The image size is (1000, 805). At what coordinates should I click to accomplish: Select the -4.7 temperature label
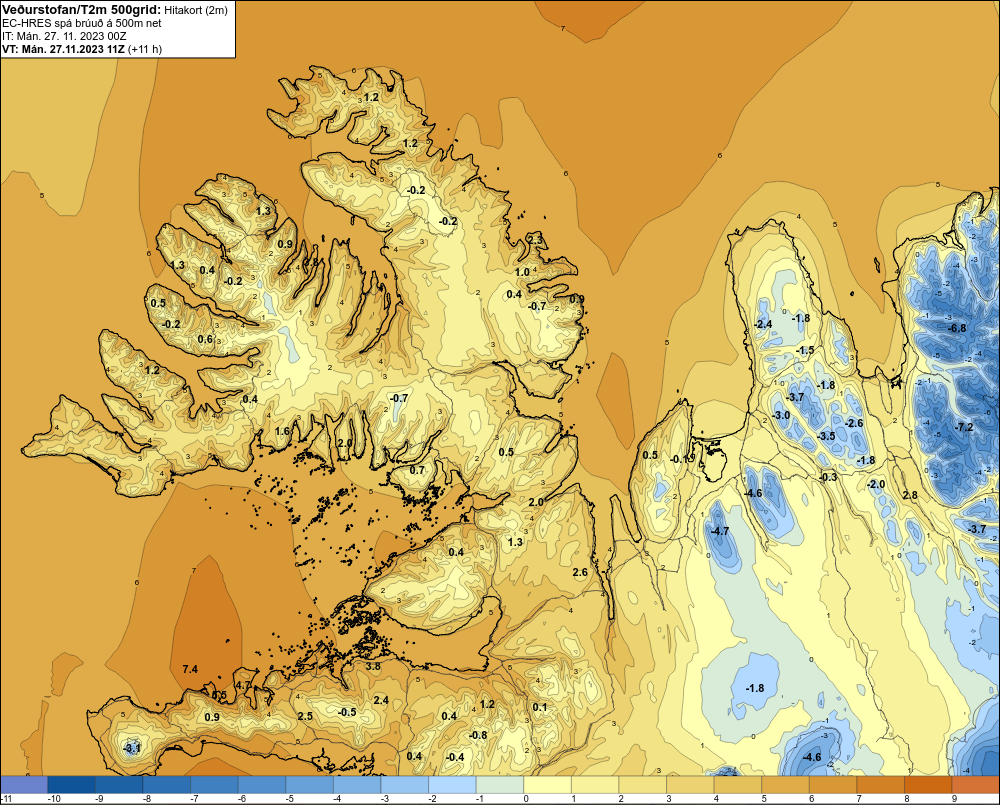tap(719, 531)
